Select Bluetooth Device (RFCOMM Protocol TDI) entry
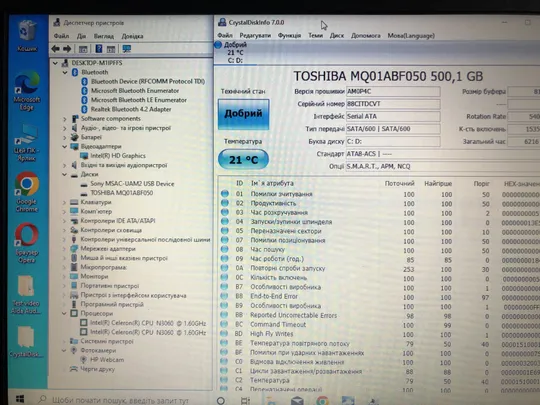 point(148,81)
